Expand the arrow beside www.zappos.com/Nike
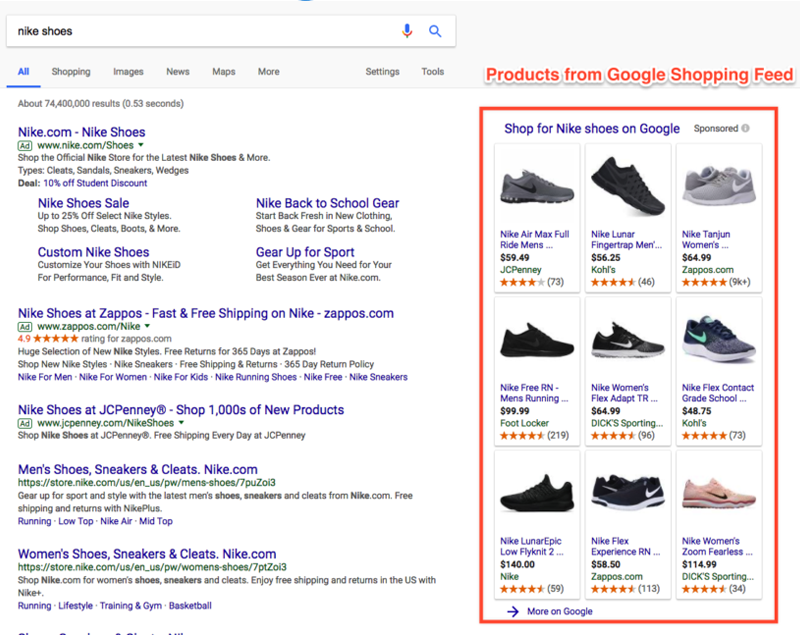Viewport: 800px width, 635px height. coord(147,327)
